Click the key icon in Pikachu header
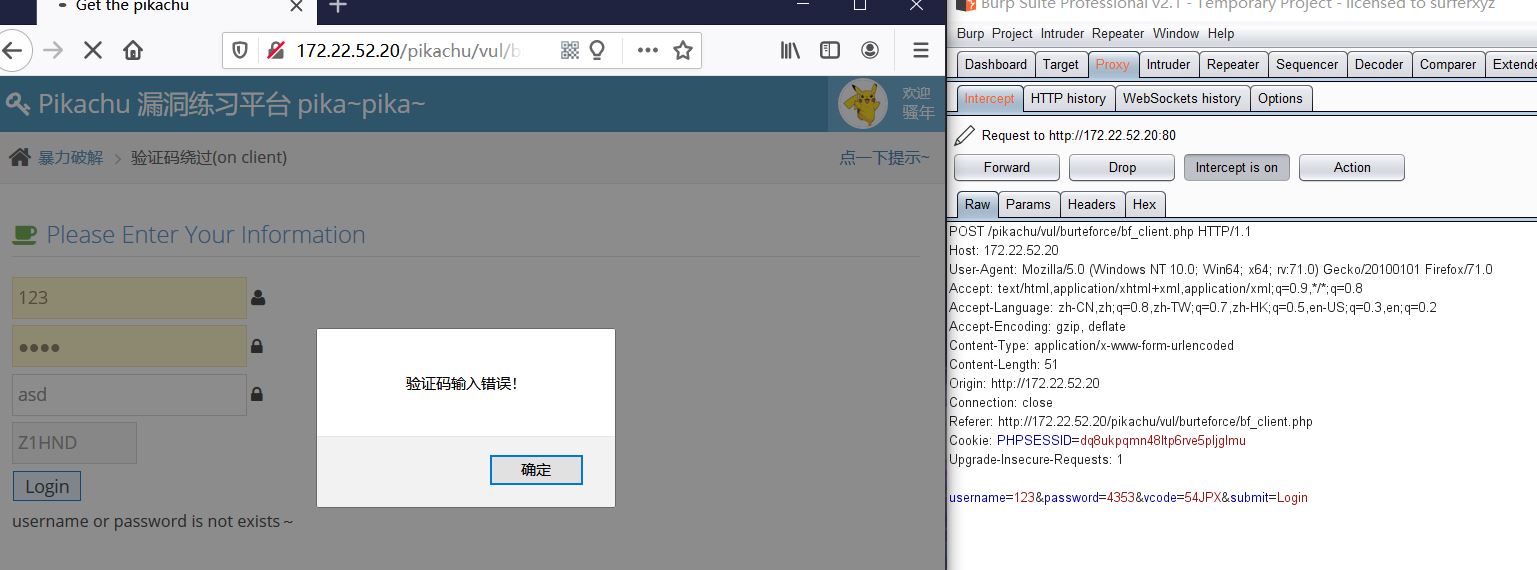Image resolution: width=1537 pixels, height=570 pixels. pyautogui.click(x=17, y=104)
